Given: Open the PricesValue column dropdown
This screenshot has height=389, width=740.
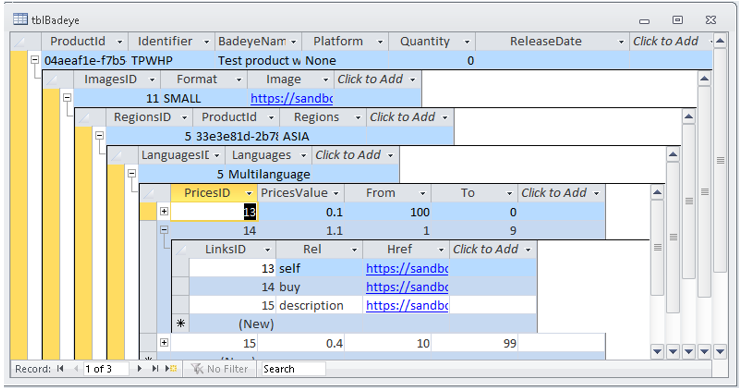Looking at the screenshot, I should [x=336, y=193].
